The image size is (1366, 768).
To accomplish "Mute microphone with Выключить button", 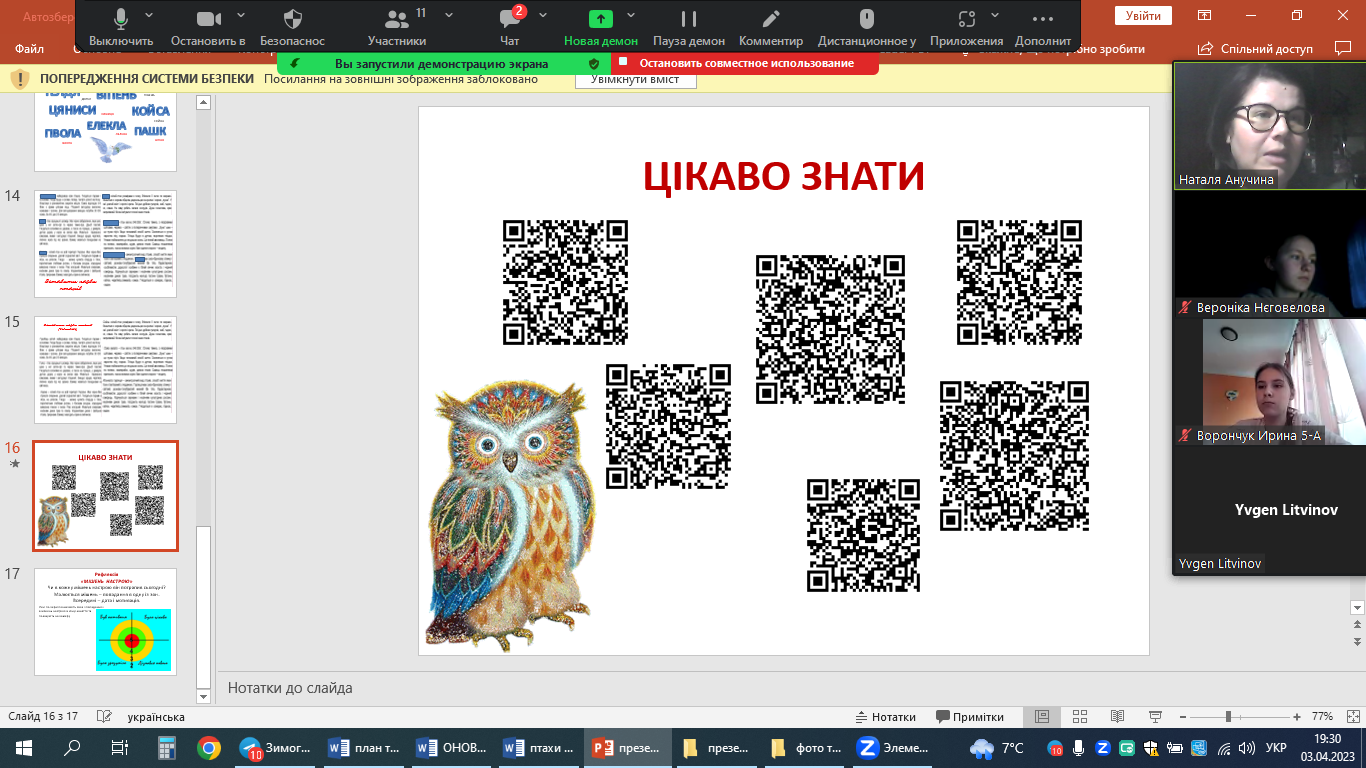I will 121,27.
